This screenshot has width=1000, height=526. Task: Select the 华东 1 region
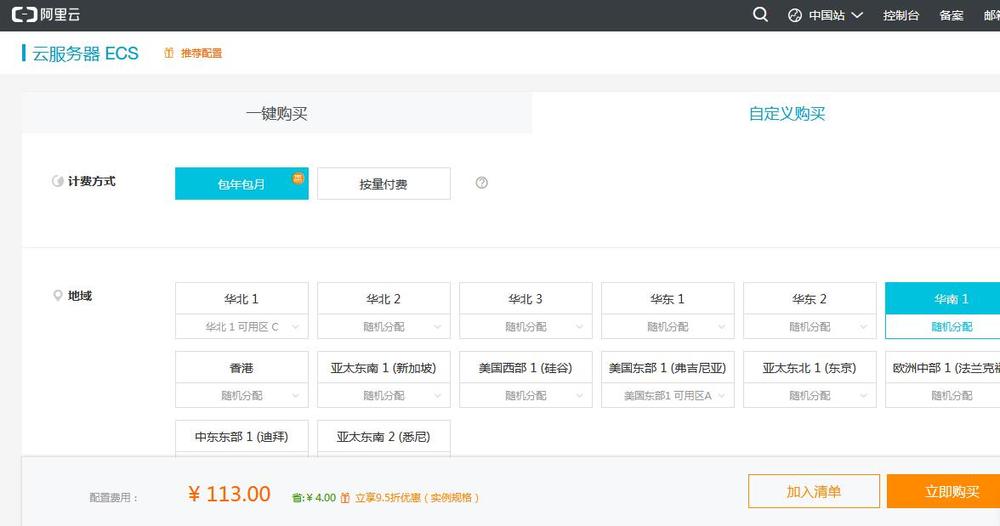point(668,298)
